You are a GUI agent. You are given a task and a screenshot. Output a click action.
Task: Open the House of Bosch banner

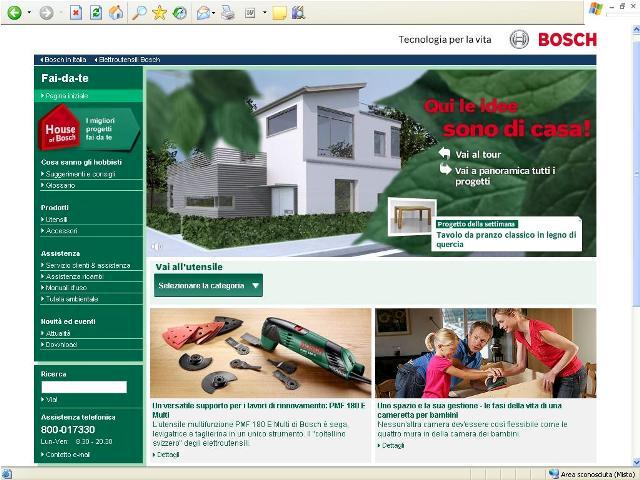tap(89, 128)
